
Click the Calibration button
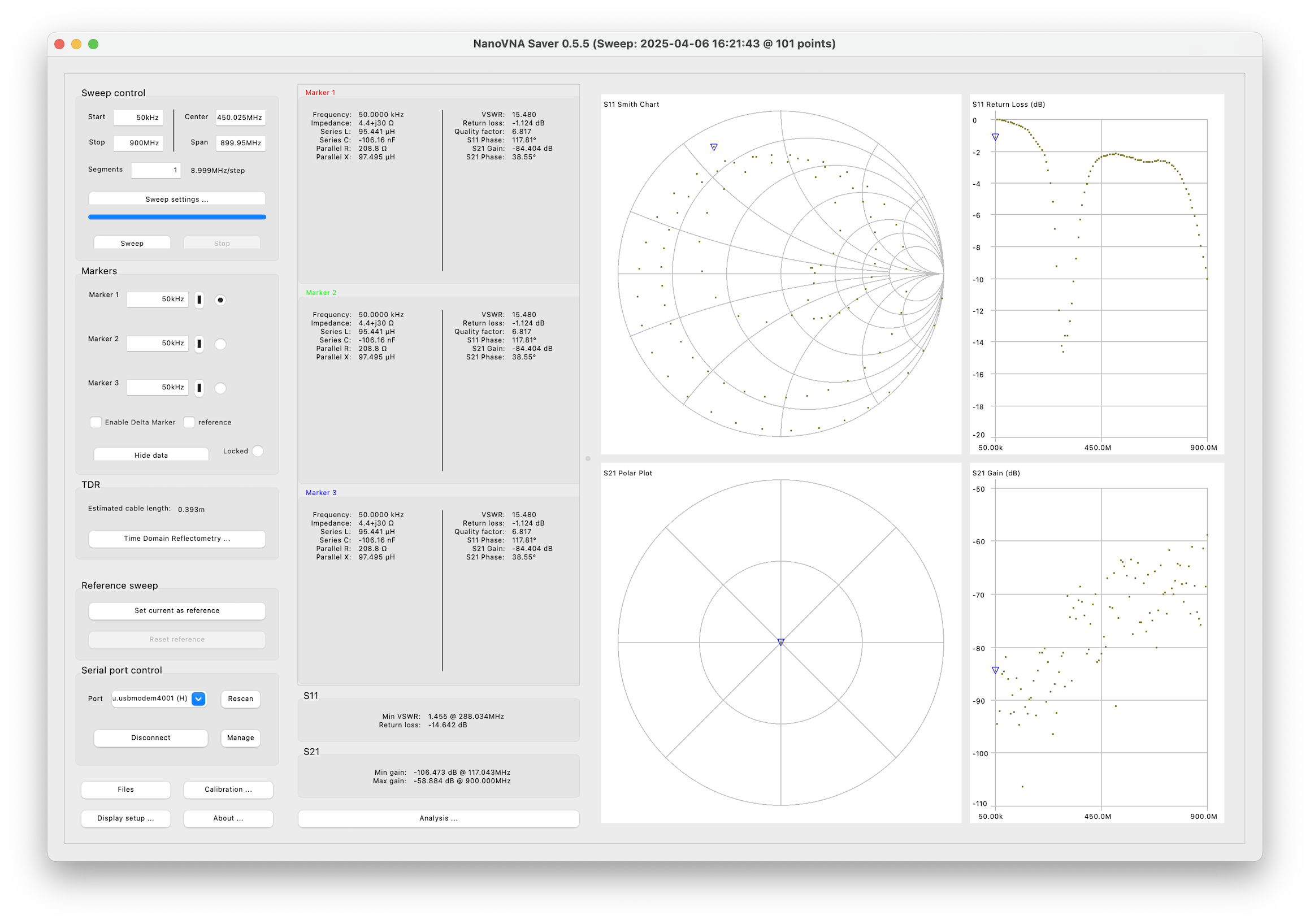[x=228, y=789]
